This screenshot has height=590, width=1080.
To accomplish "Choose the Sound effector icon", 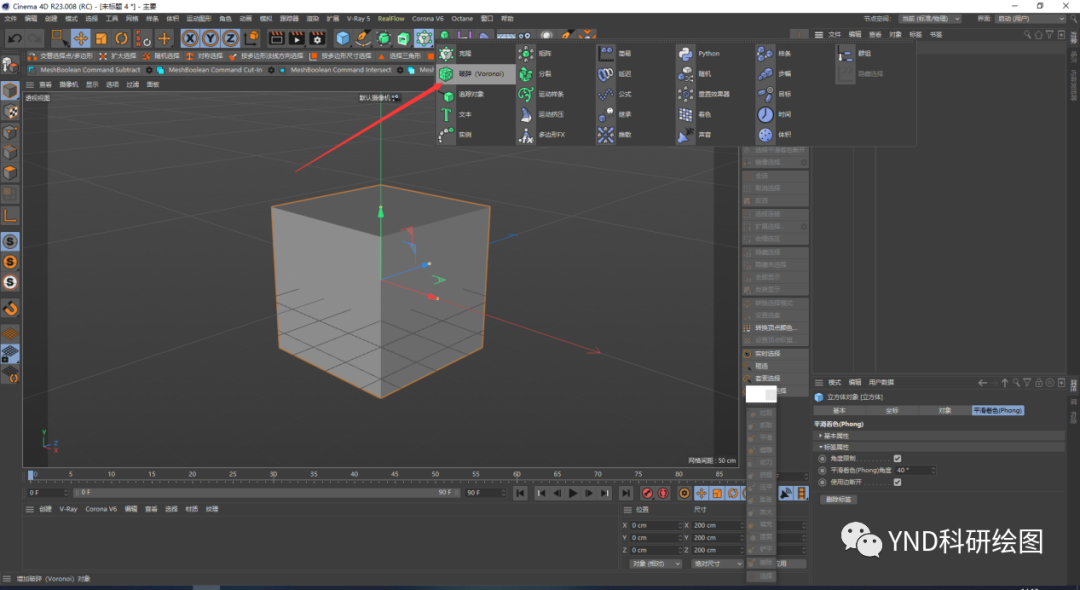I will click(x=685, y=135).
